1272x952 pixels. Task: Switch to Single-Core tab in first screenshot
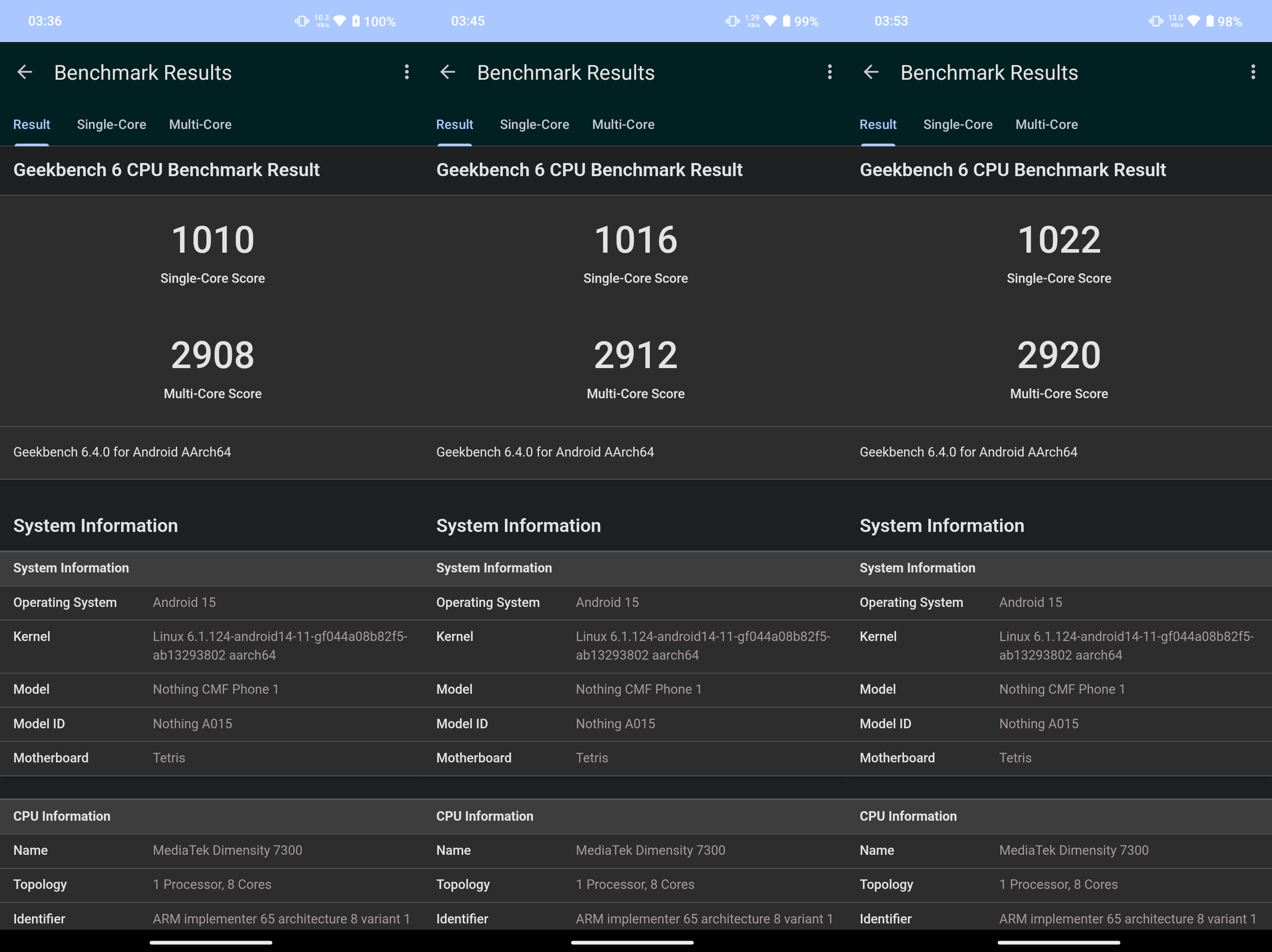pos(112,125)
